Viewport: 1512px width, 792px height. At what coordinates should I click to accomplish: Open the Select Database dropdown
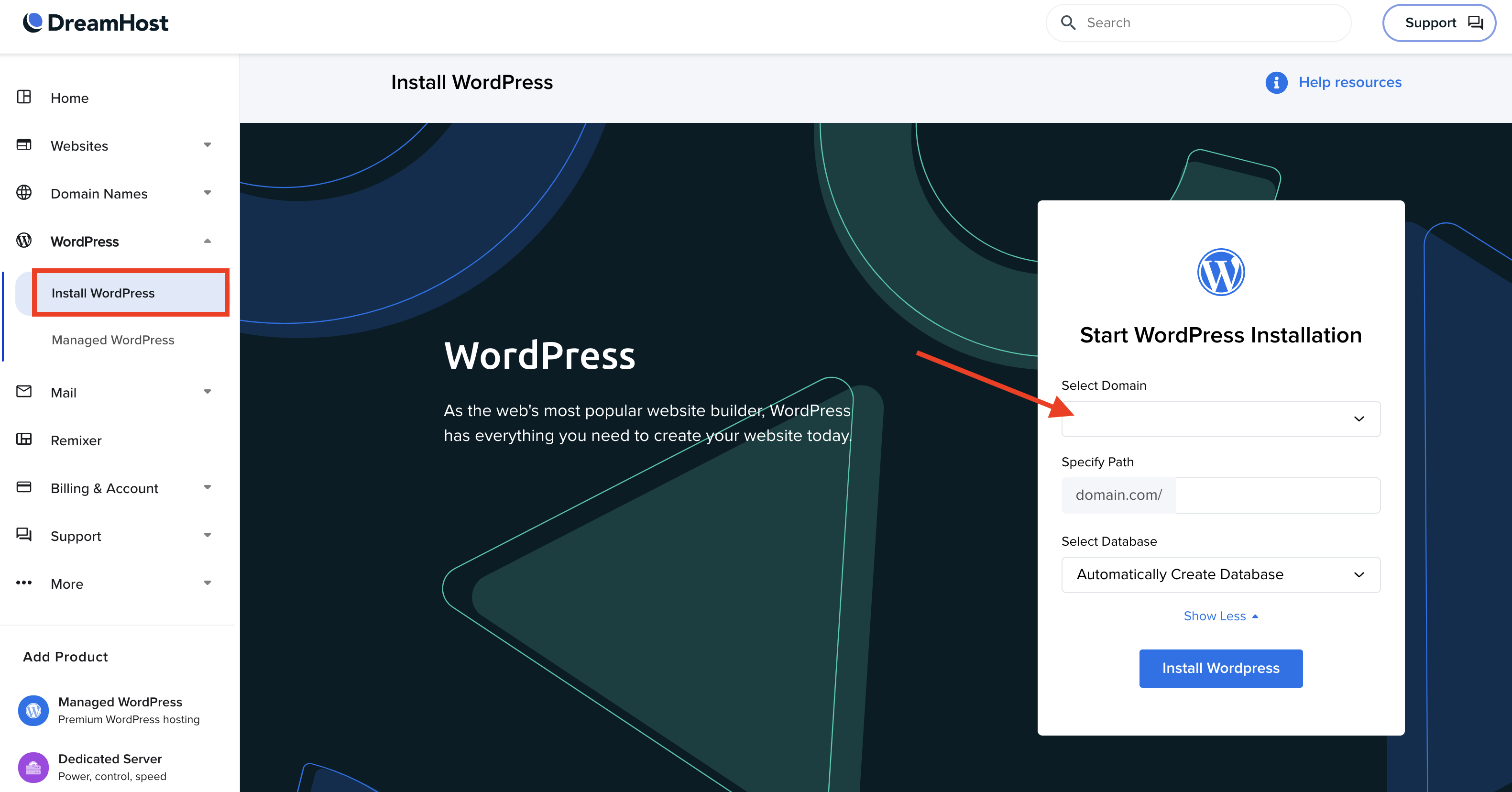[1220, 574]
